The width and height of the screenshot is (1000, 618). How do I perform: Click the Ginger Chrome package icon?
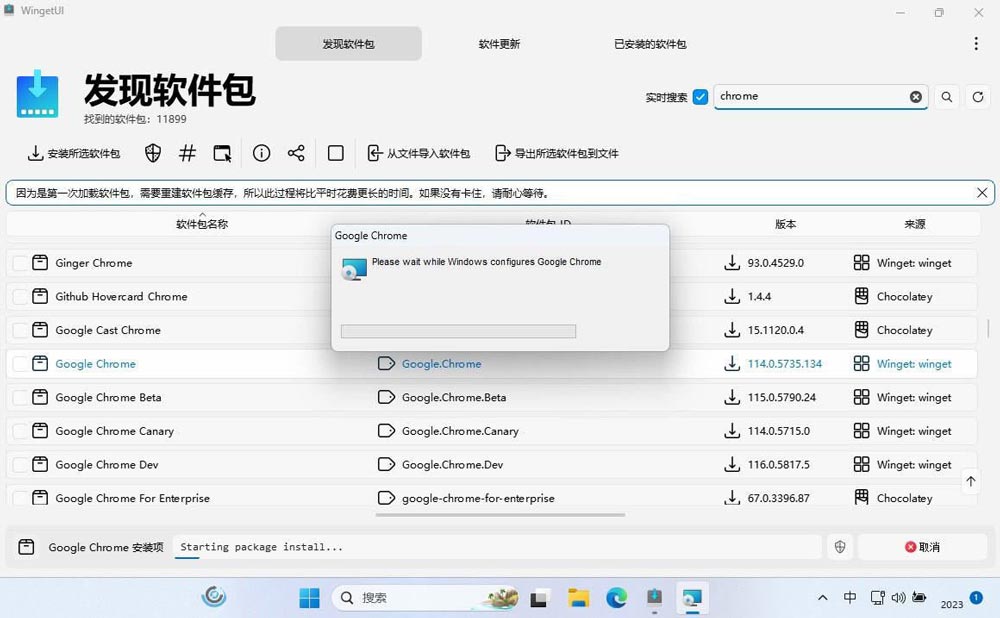point(40,262)
